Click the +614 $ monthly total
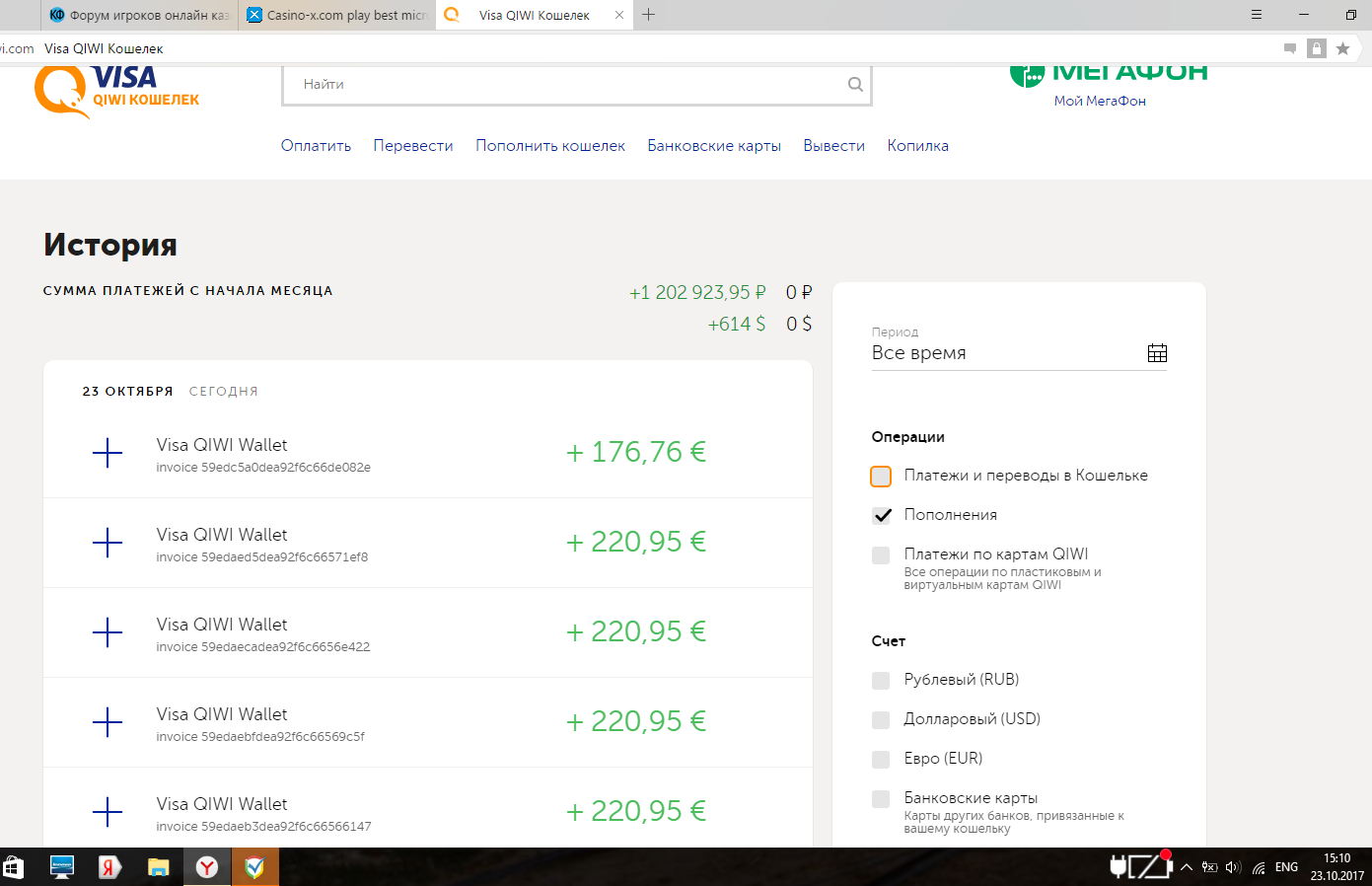The image size is (1372, 886). [736, 324]
